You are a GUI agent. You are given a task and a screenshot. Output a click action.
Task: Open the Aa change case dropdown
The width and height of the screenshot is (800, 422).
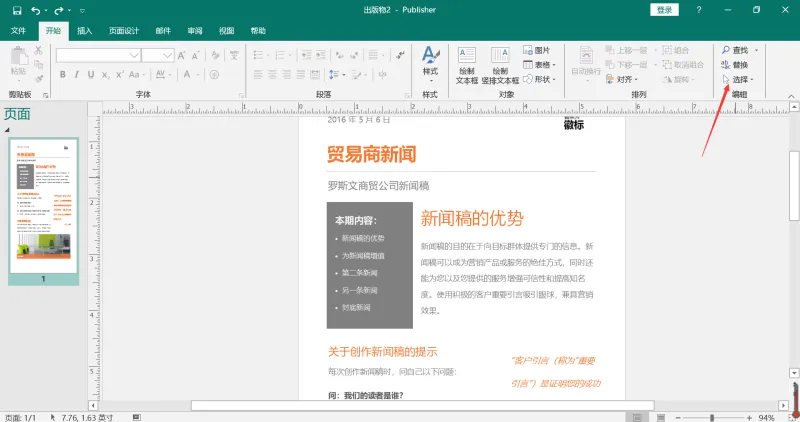(136, 75)
